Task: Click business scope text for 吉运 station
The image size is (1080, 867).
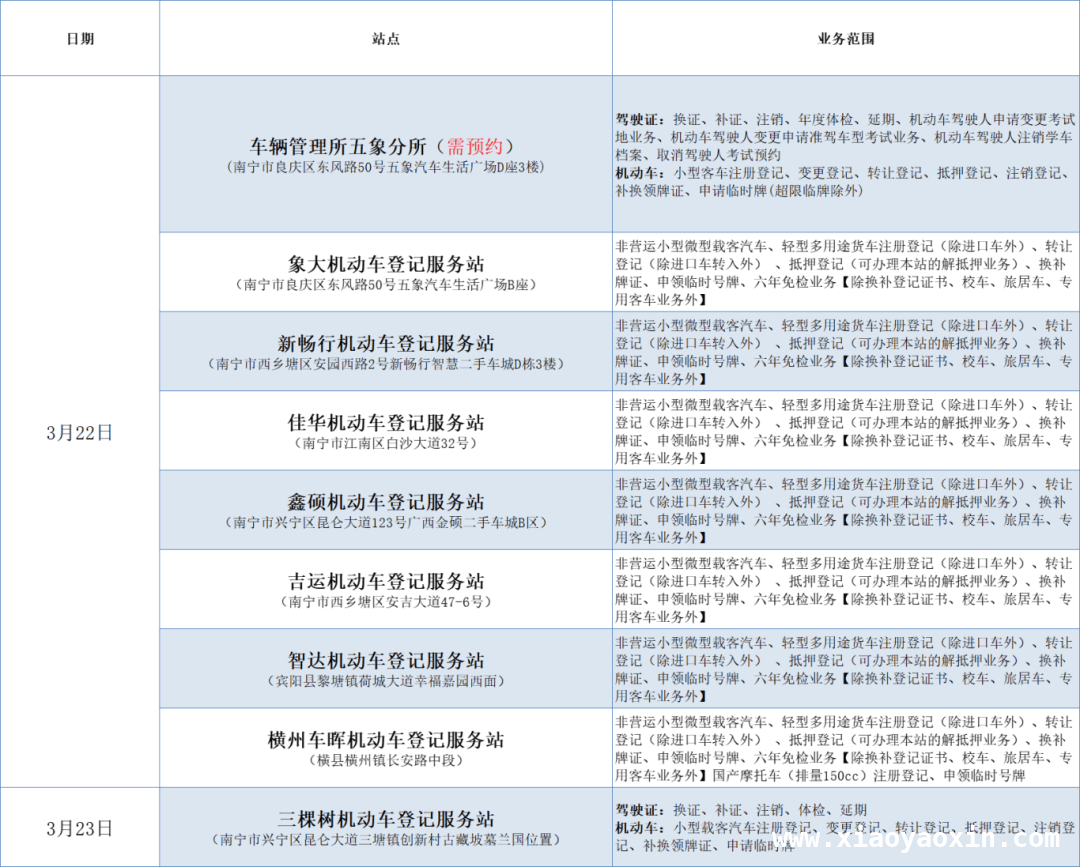Action: coord(844,589)
